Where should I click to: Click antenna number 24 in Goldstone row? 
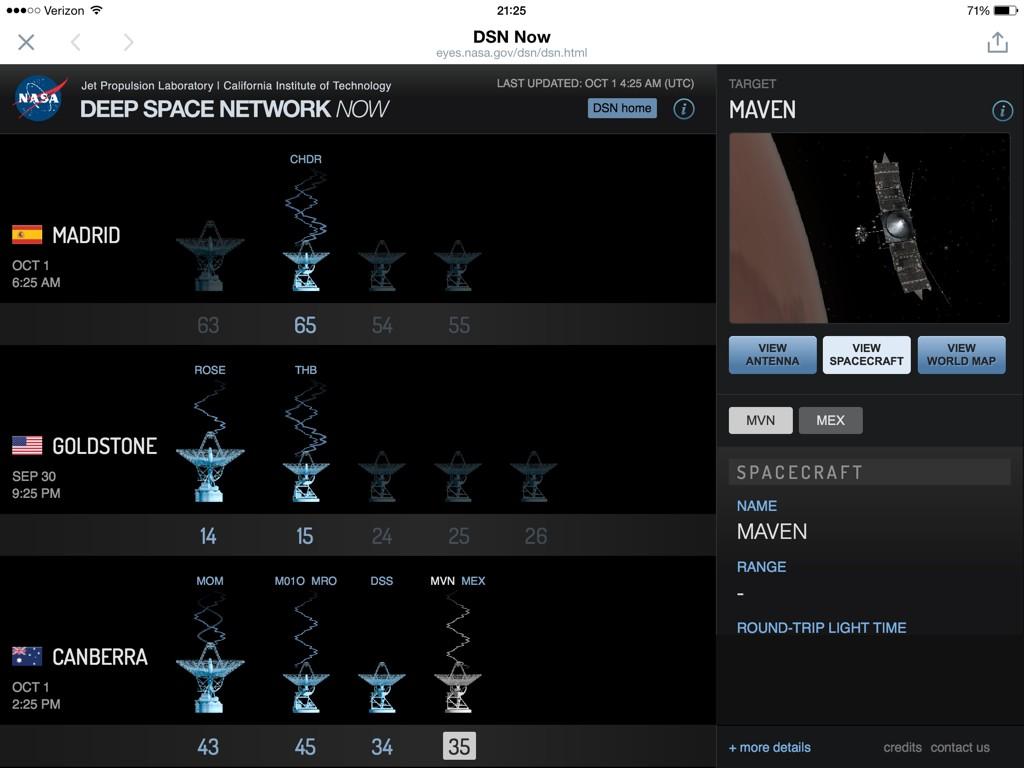[382, 536]
